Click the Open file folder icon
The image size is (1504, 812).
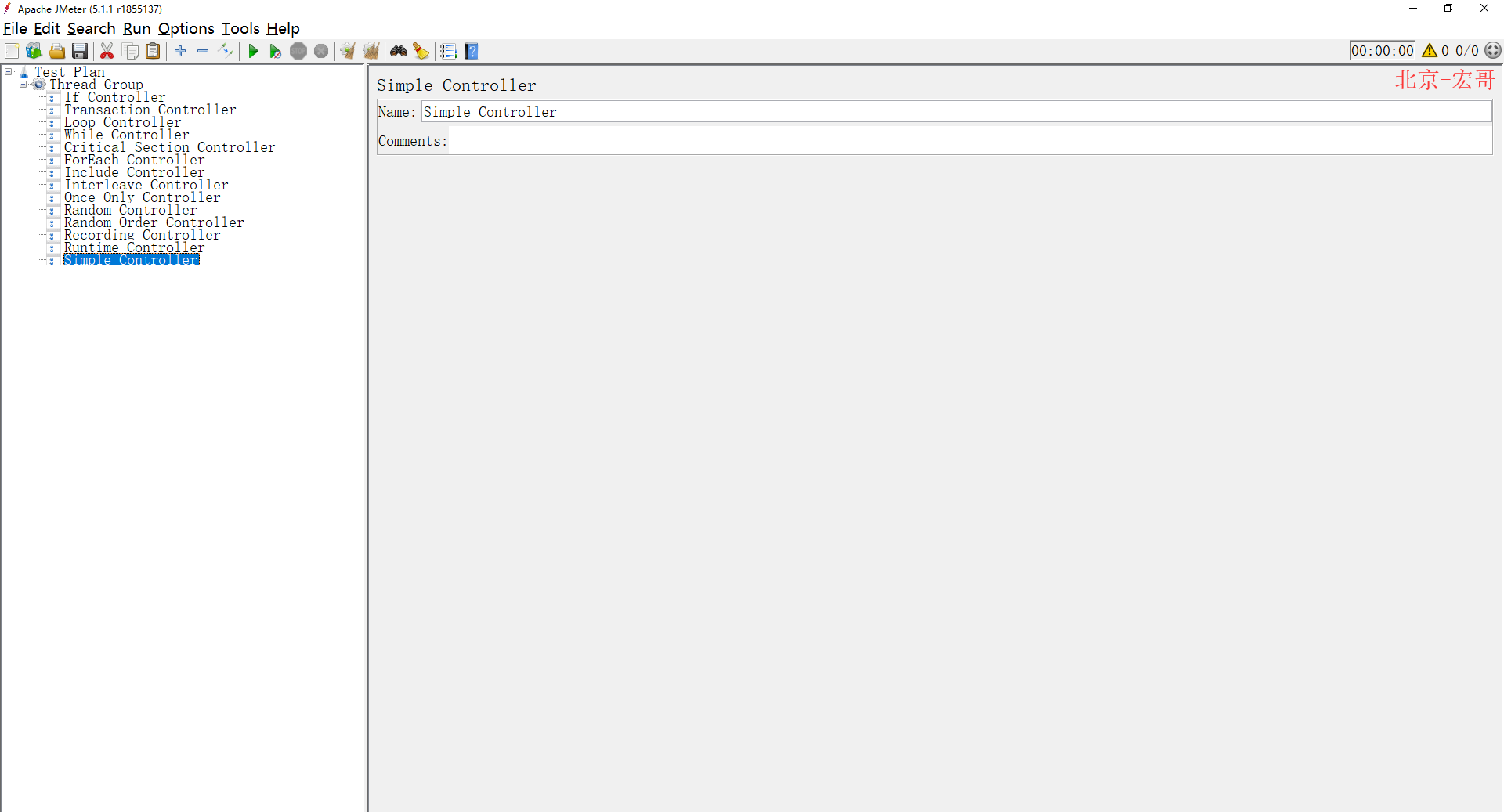point(57,51)
